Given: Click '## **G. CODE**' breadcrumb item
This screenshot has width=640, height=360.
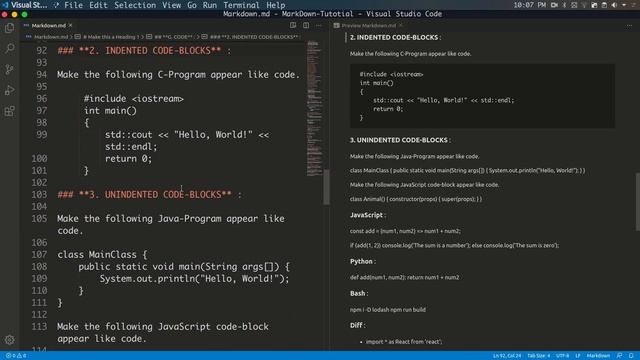Looking at the screenshot, I should coord(173,37).
